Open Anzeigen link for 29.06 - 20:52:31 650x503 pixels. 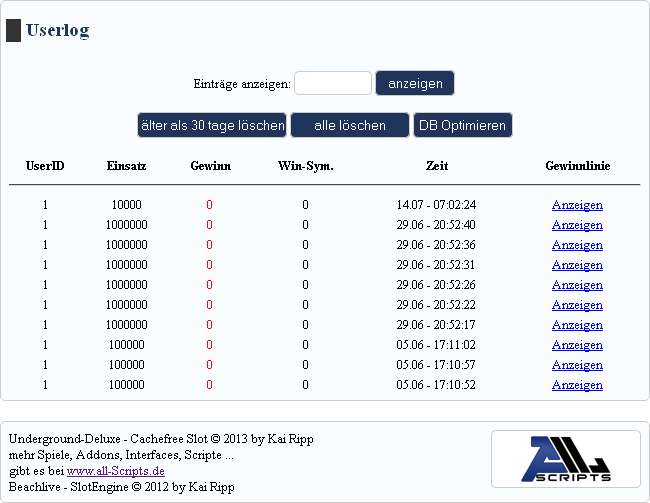click(577, 265)
